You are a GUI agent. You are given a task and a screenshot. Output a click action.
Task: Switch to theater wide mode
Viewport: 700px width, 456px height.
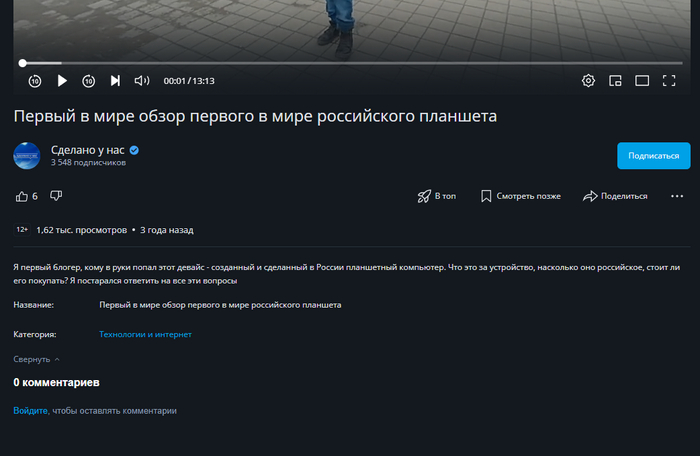pyautogui.click(x=642, y=80)
